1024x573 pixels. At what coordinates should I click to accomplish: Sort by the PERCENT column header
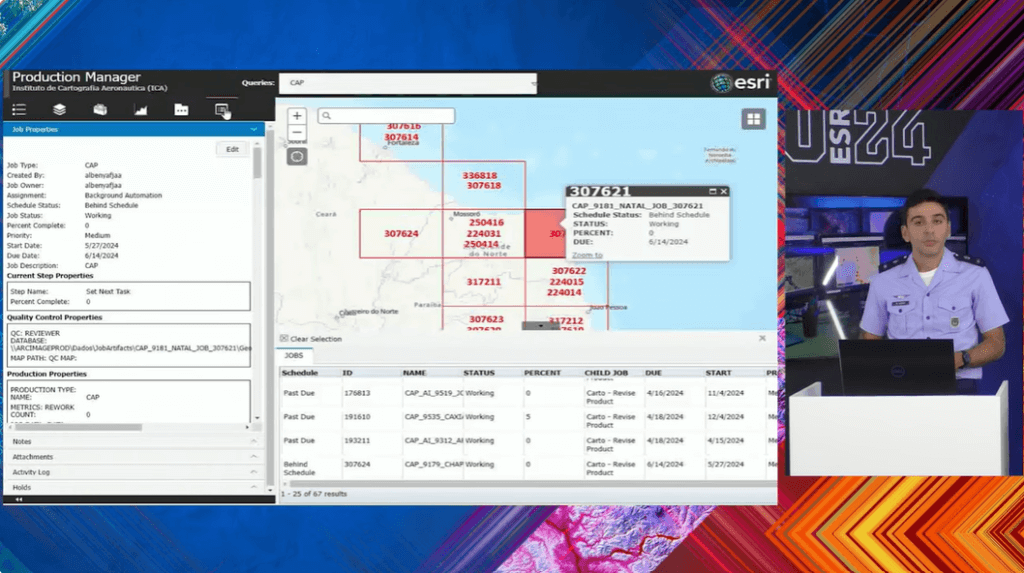point(542,373)
